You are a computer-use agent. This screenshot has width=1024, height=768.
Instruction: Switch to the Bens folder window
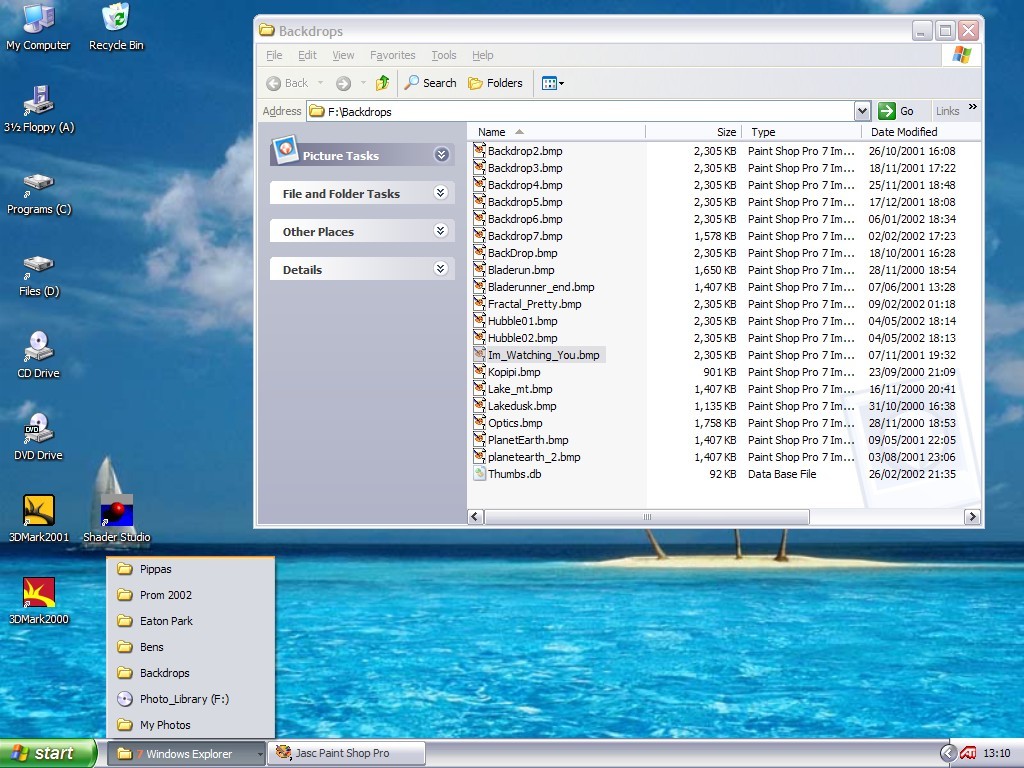coord(191,647)
